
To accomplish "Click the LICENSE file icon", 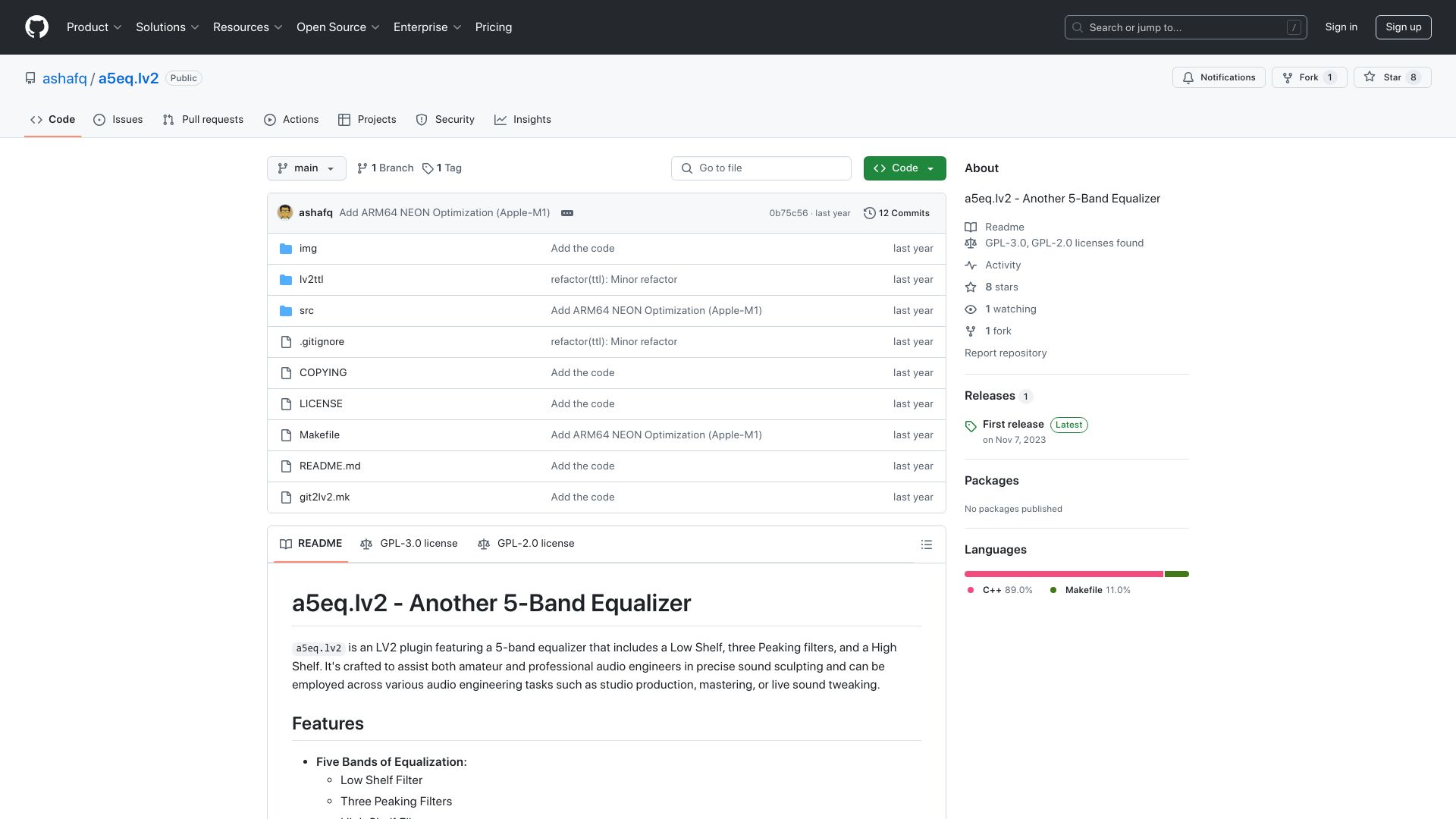I will (x=286, y=404).
